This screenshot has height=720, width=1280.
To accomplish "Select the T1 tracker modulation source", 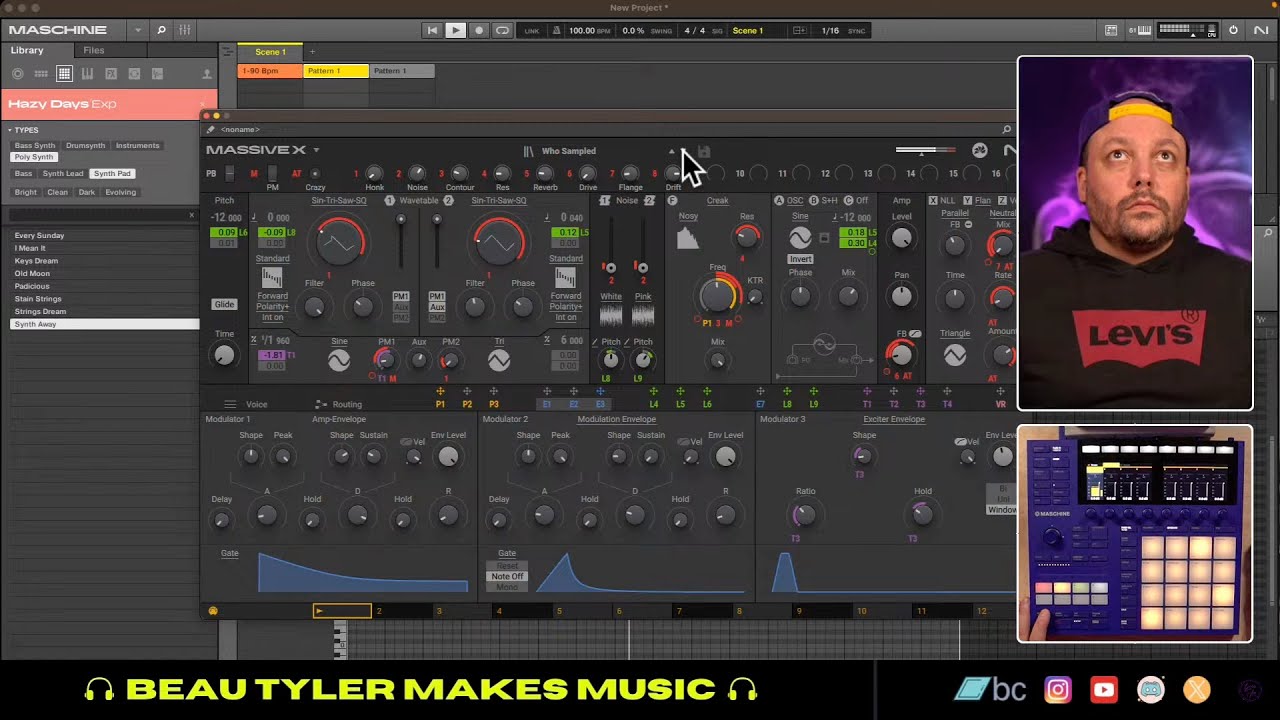I will point(867,404).
